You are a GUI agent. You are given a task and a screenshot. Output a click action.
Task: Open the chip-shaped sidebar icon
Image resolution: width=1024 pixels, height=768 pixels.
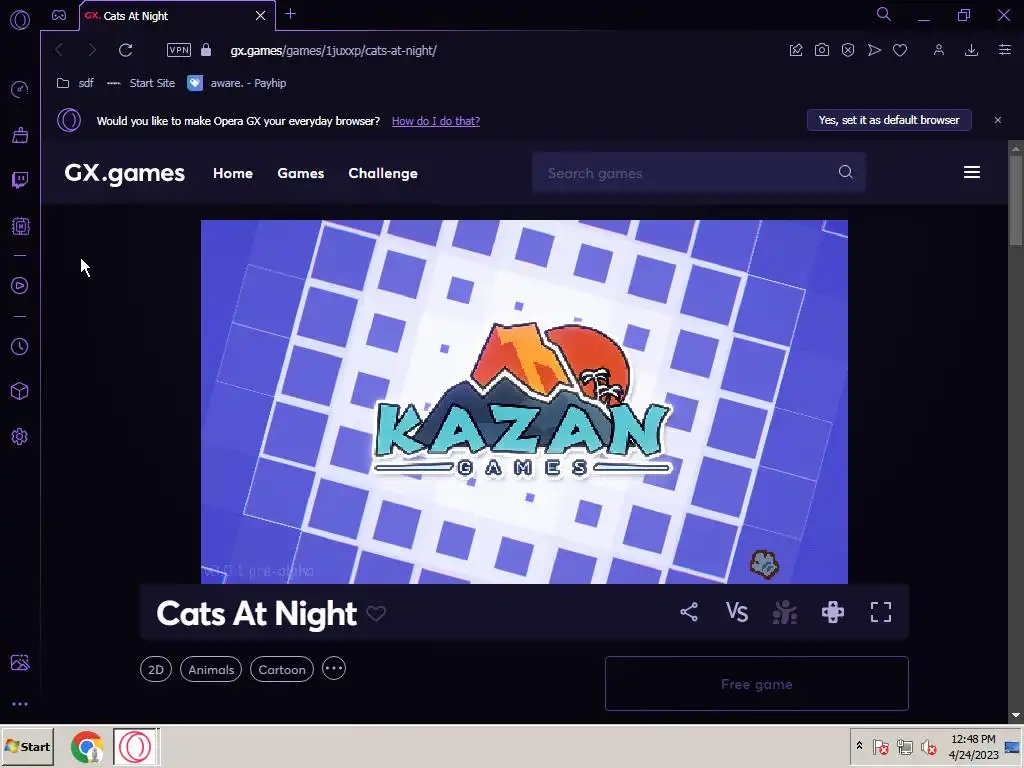20,226
